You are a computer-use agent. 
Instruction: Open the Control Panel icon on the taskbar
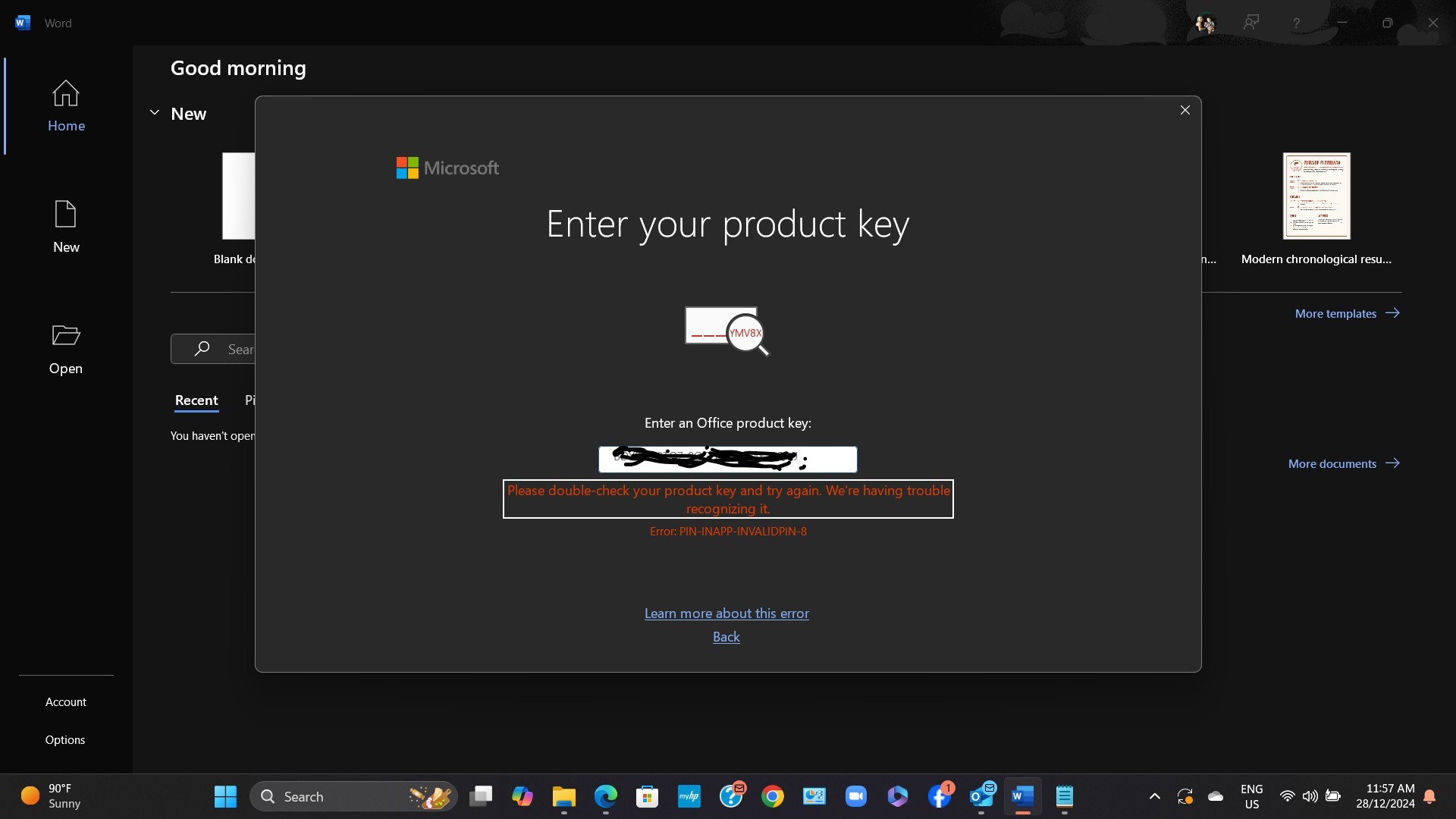pyautogui.click(x=814, y=797)
